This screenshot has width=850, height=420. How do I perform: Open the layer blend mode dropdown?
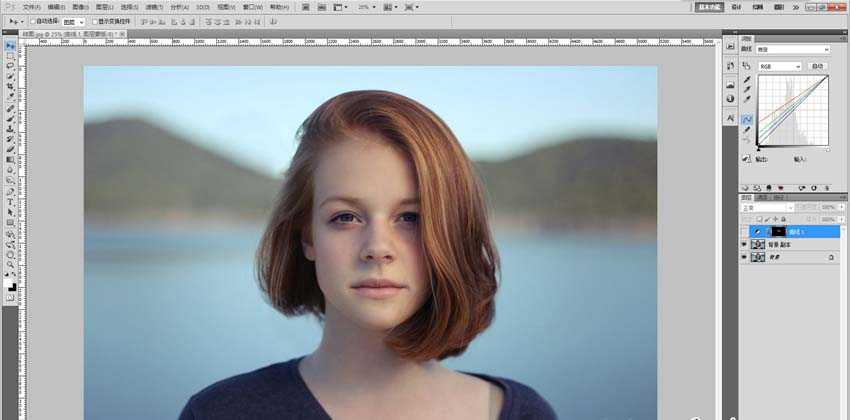(x=765, y=208)
